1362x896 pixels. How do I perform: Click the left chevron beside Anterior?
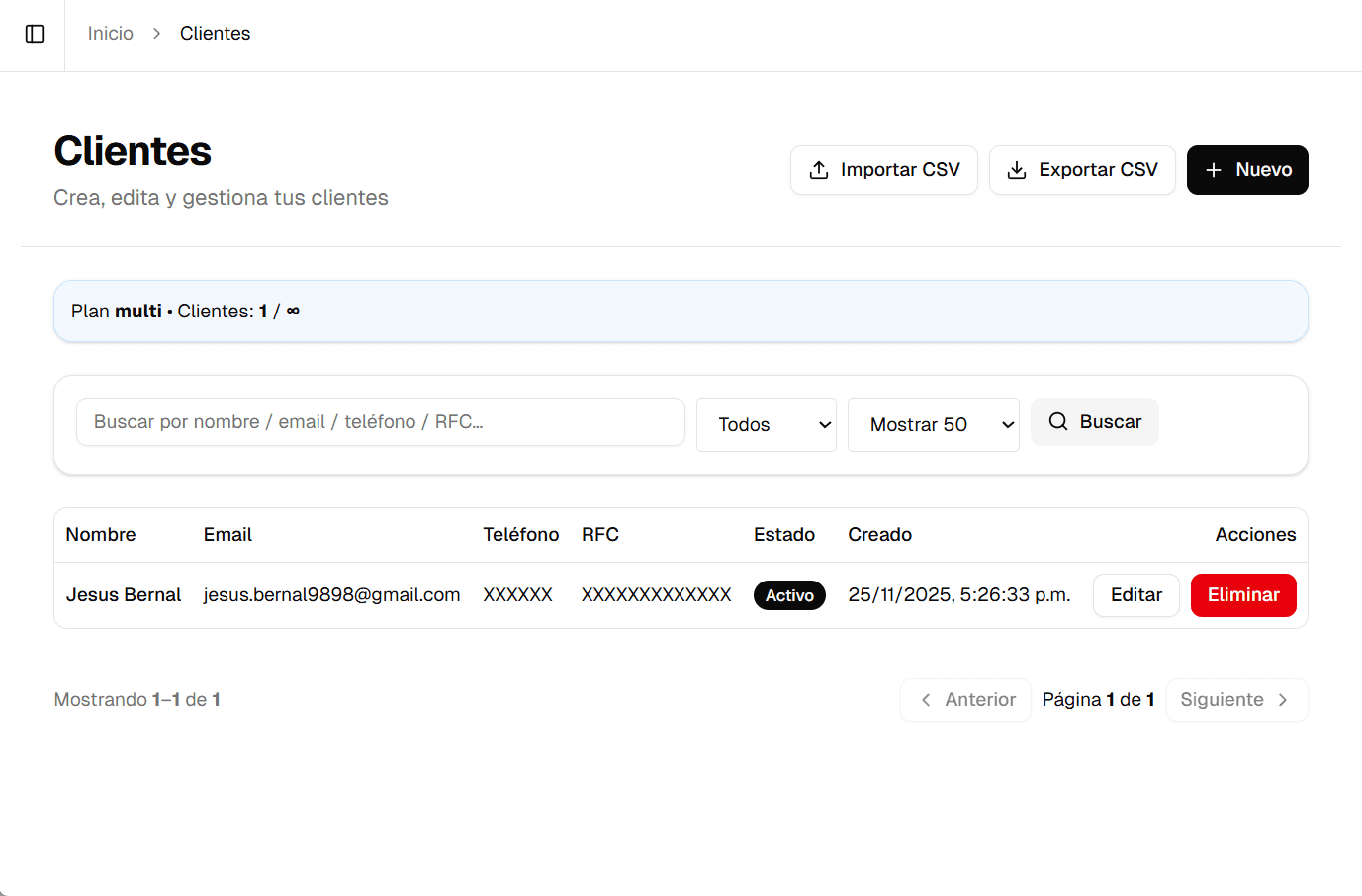click(926, 700)
